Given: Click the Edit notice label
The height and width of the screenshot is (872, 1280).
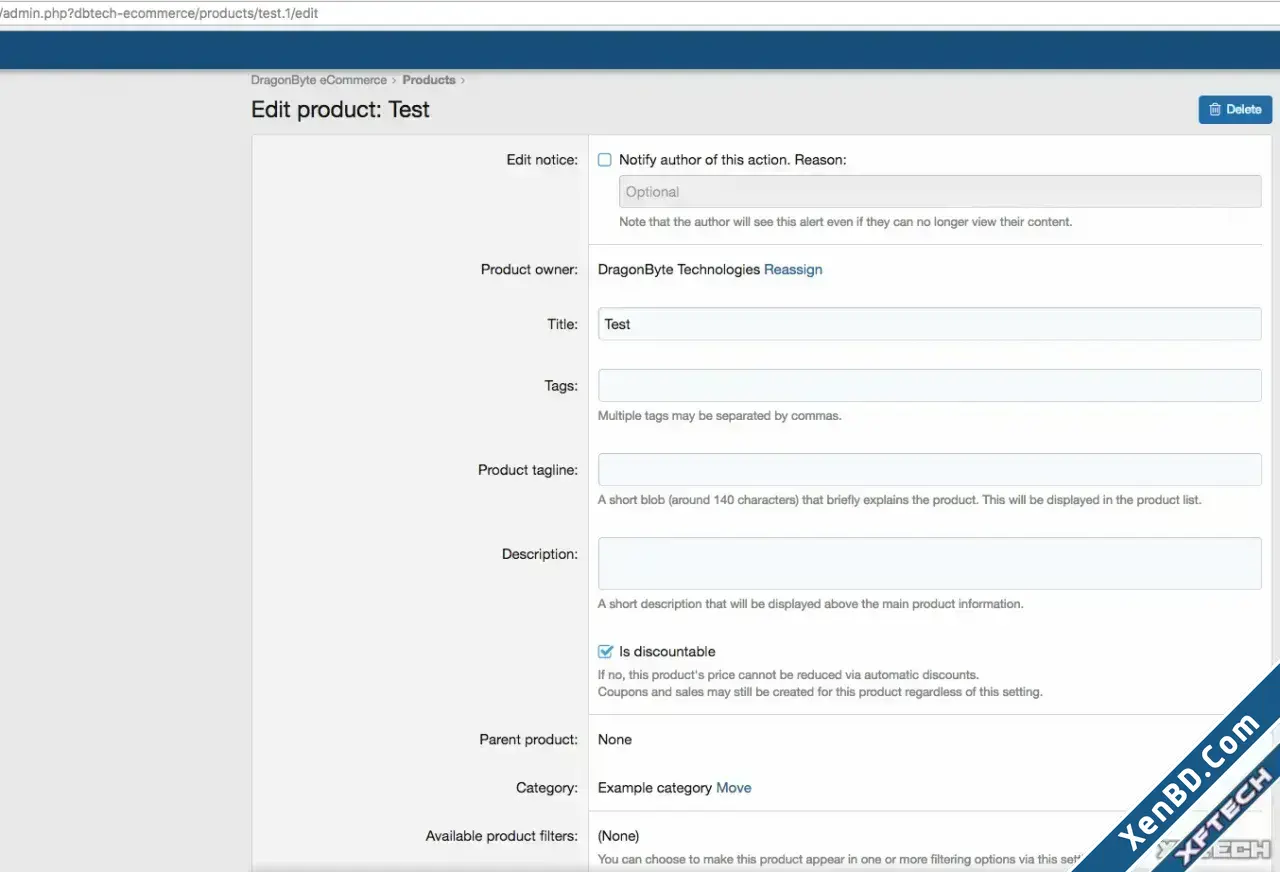Looking at the screenshot, I should click(542, 160).
